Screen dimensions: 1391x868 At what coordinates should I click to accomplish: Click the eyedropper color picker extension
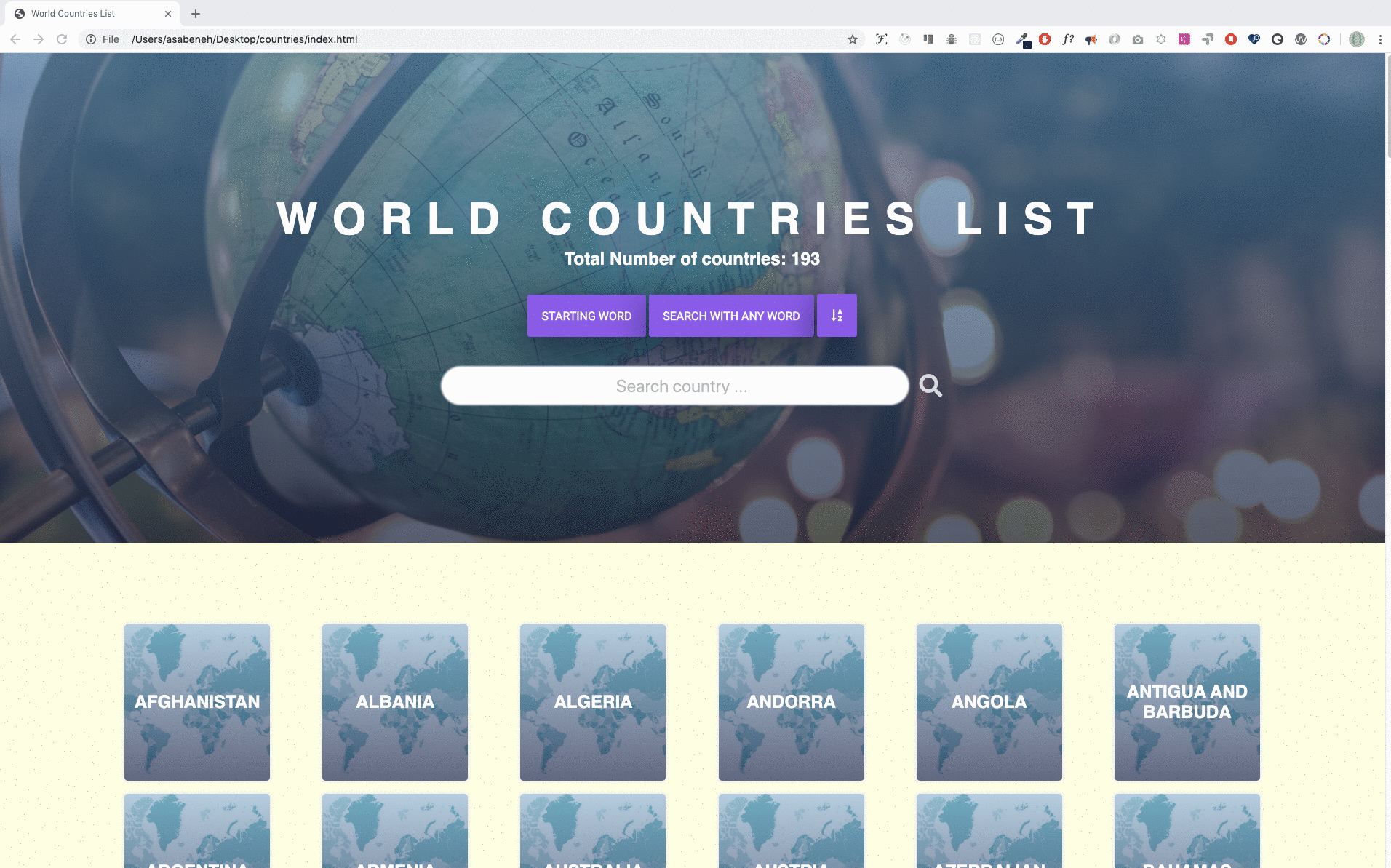(1021, 39)
